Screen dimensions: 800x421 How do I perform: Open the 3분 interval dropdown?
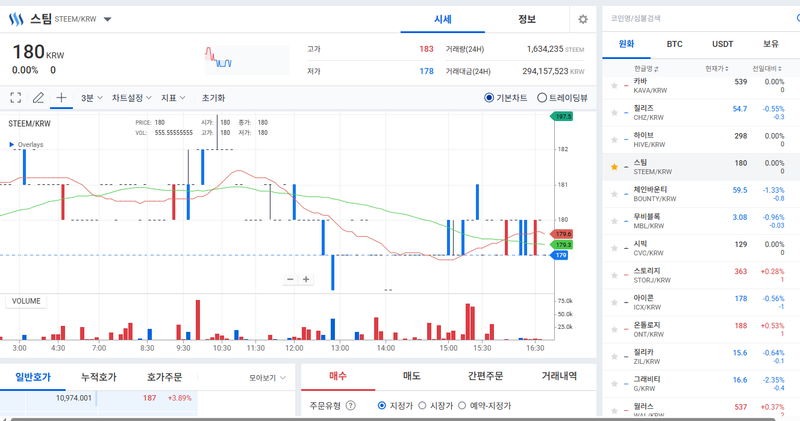(x=92, y=97)
